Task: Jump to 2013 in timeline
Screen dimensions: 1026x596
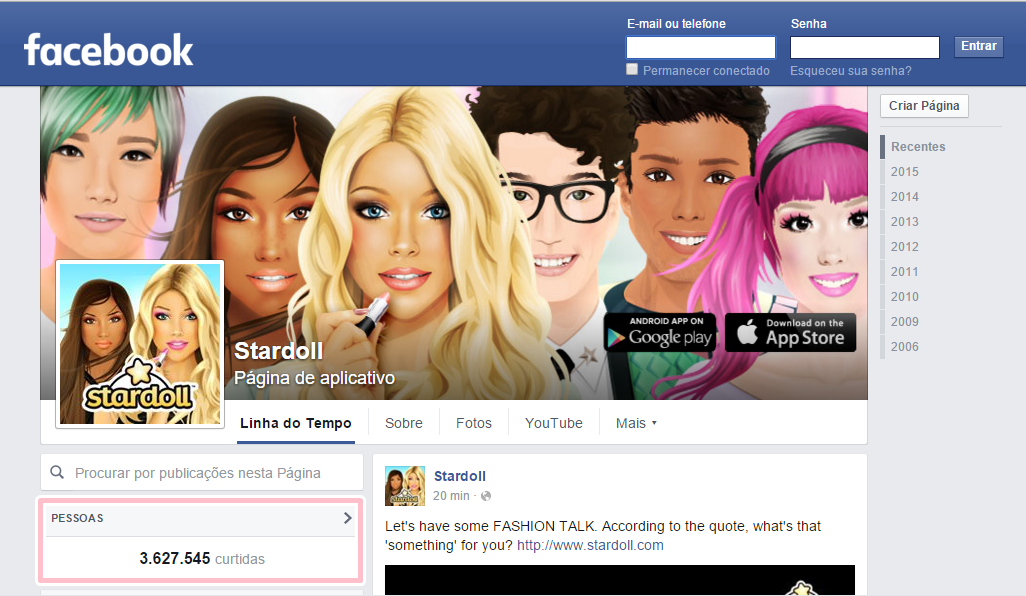Action: [x=904, y=222]
